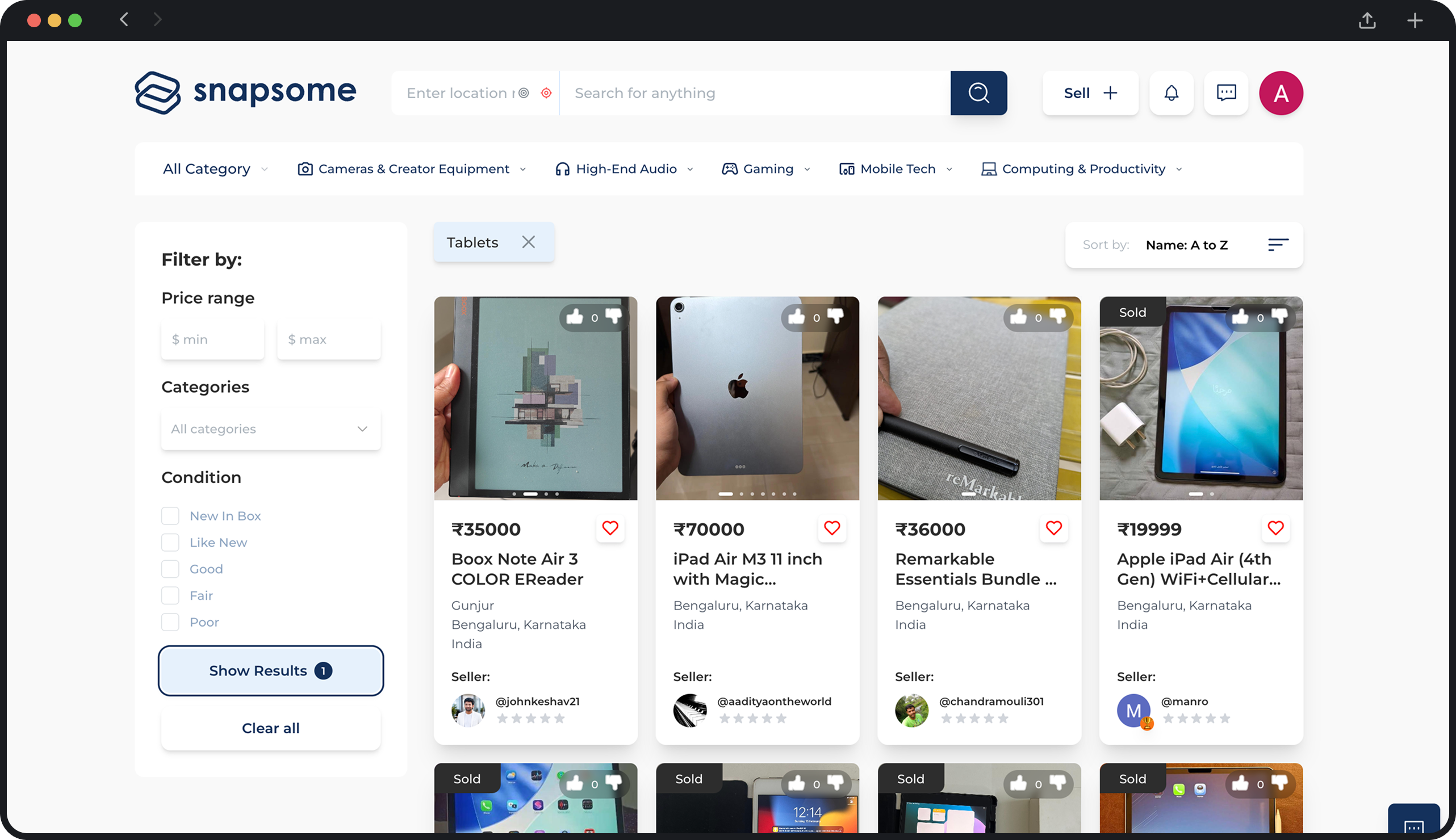Screen dimensions: 1456x840
Task: Open seller @johnkeshav21 profile
Action: (x=537, y=701)
